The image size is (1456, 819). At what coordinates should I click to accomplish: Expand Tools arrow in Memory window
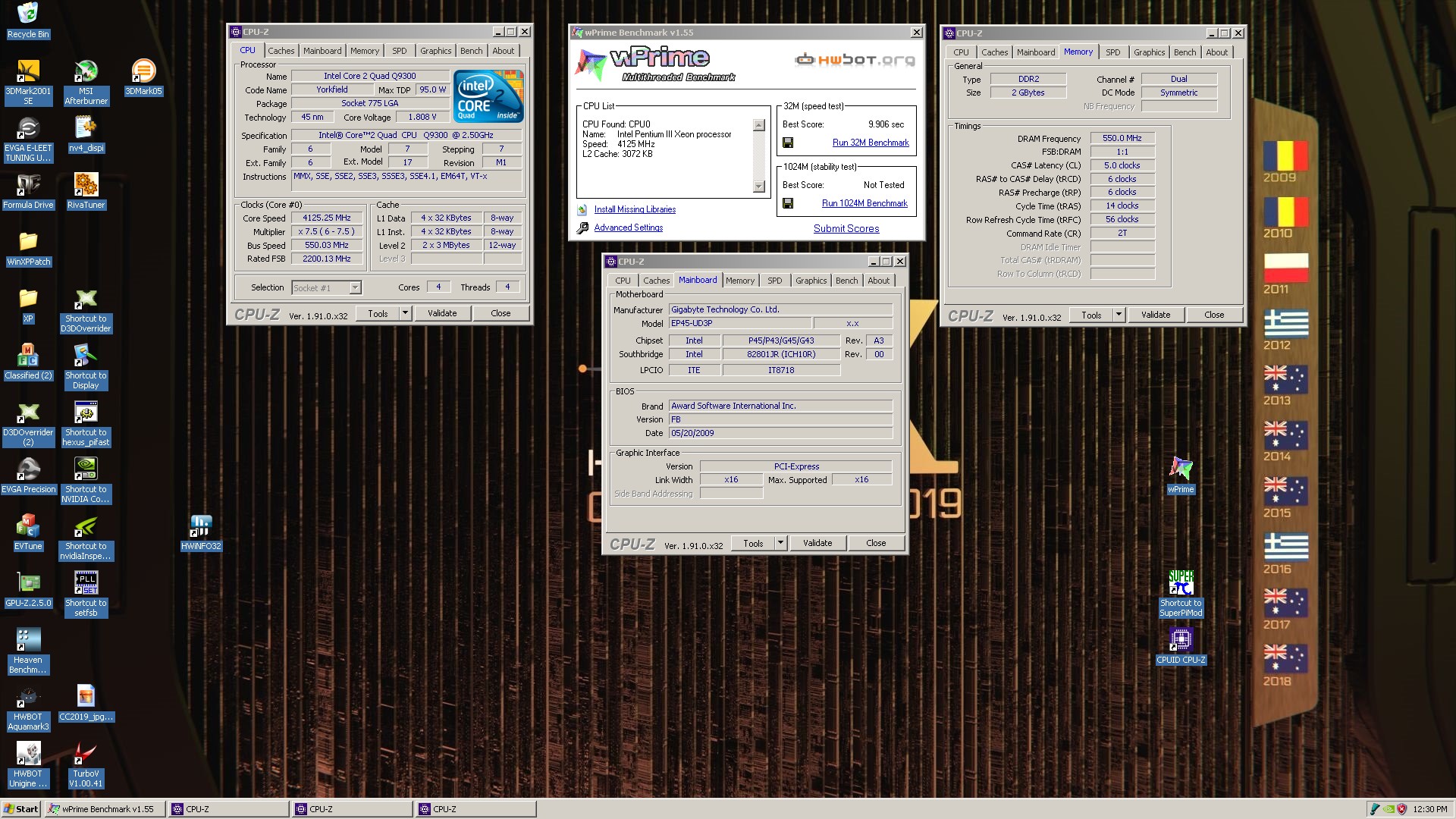point(1119,315)
